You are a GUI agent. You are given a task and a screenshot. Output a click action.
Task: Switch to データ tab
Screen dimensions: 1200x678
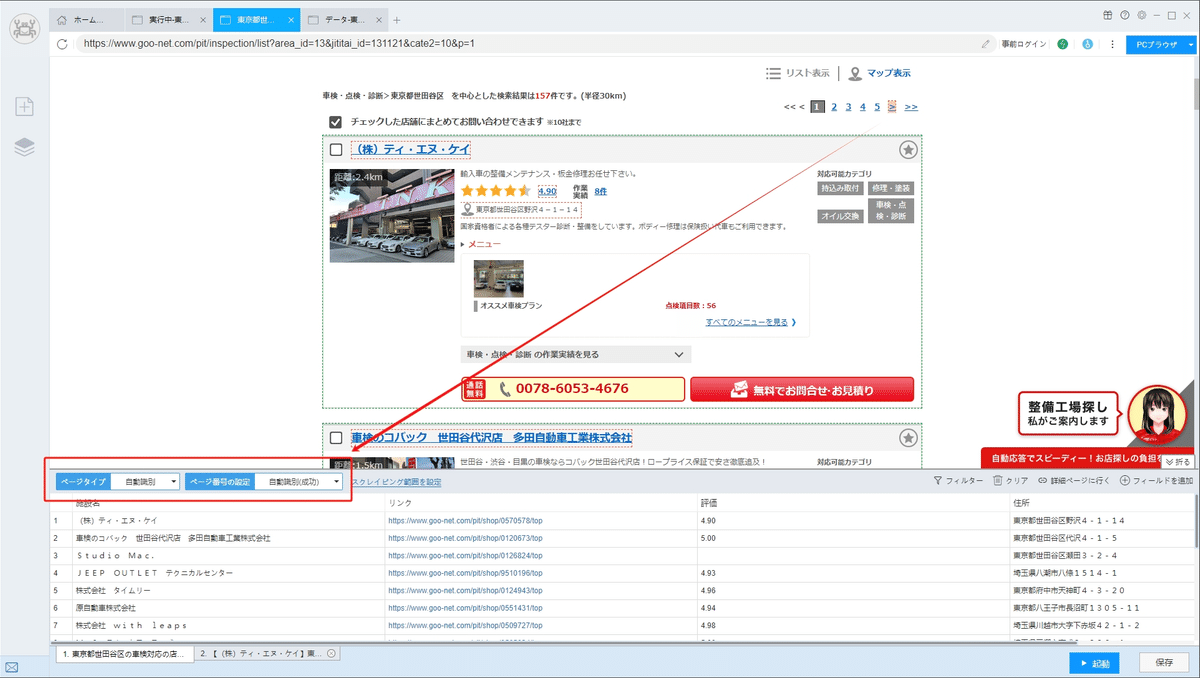point(343,20)
